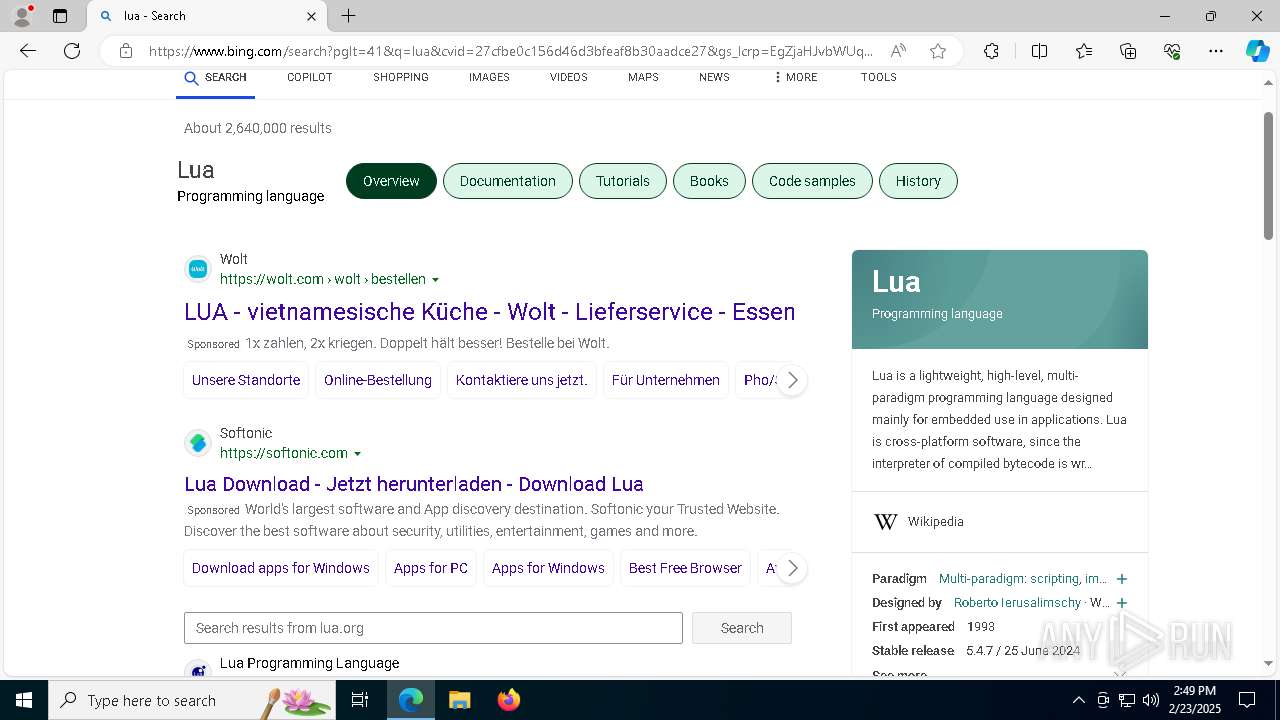The height and width of the screenshot is (720, 1280).
Task: Click the browser back arrow
Action: 28,51
